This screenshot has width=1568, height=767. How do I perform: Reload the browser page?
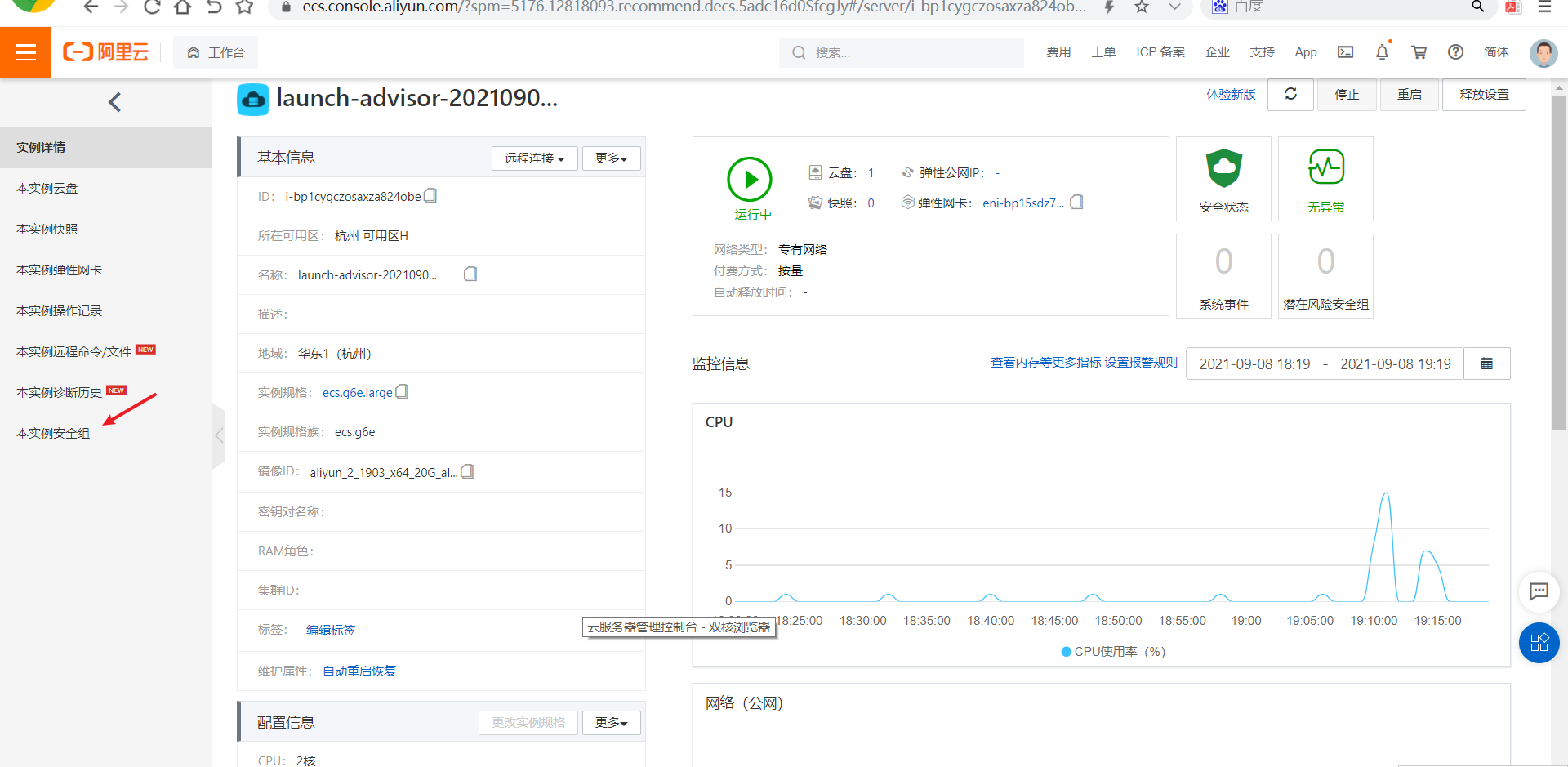pyautogui.click(x=152, y=7)
